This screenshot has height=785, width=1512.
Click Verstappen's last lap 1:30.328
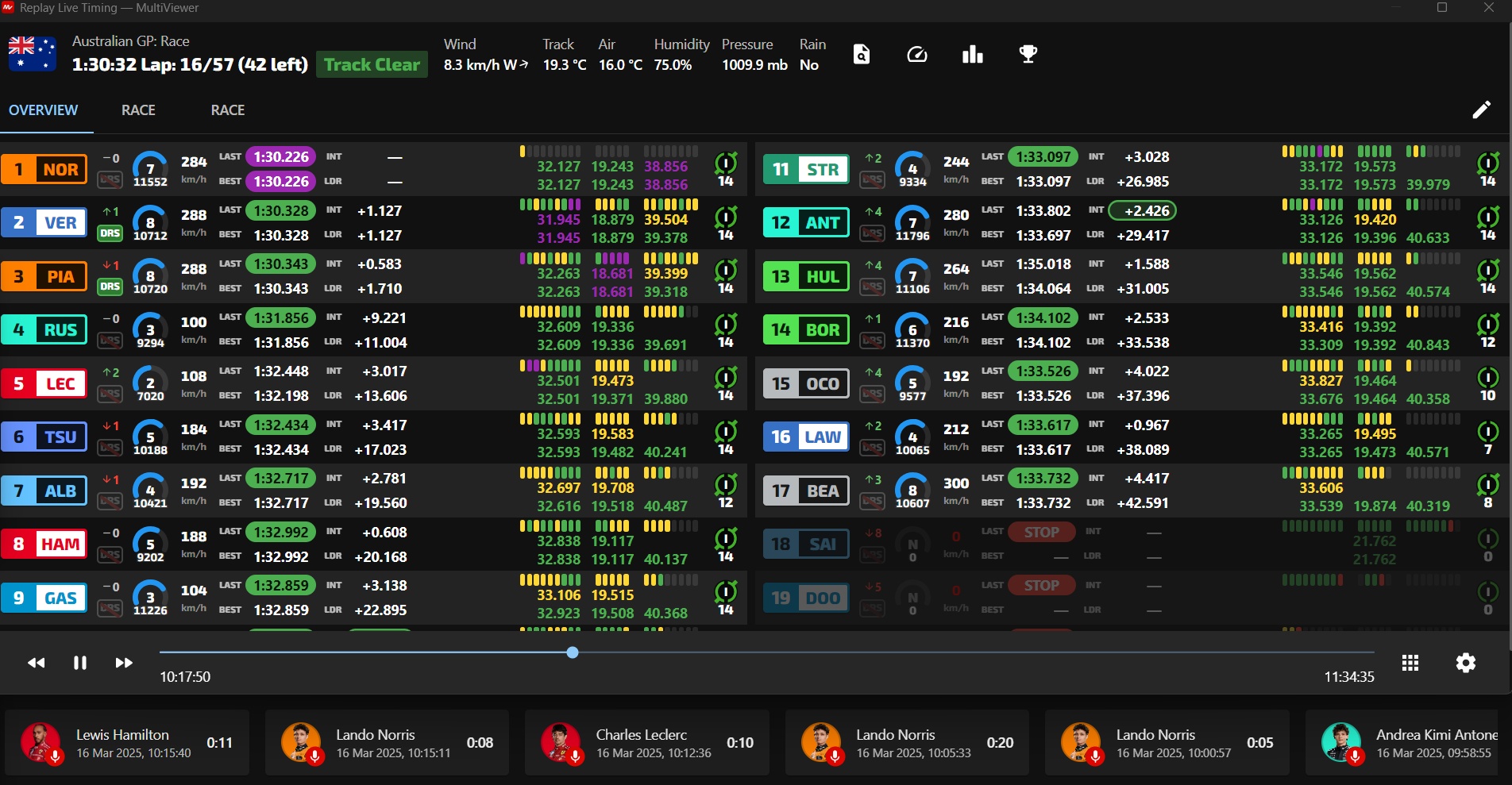pos(281,211)
